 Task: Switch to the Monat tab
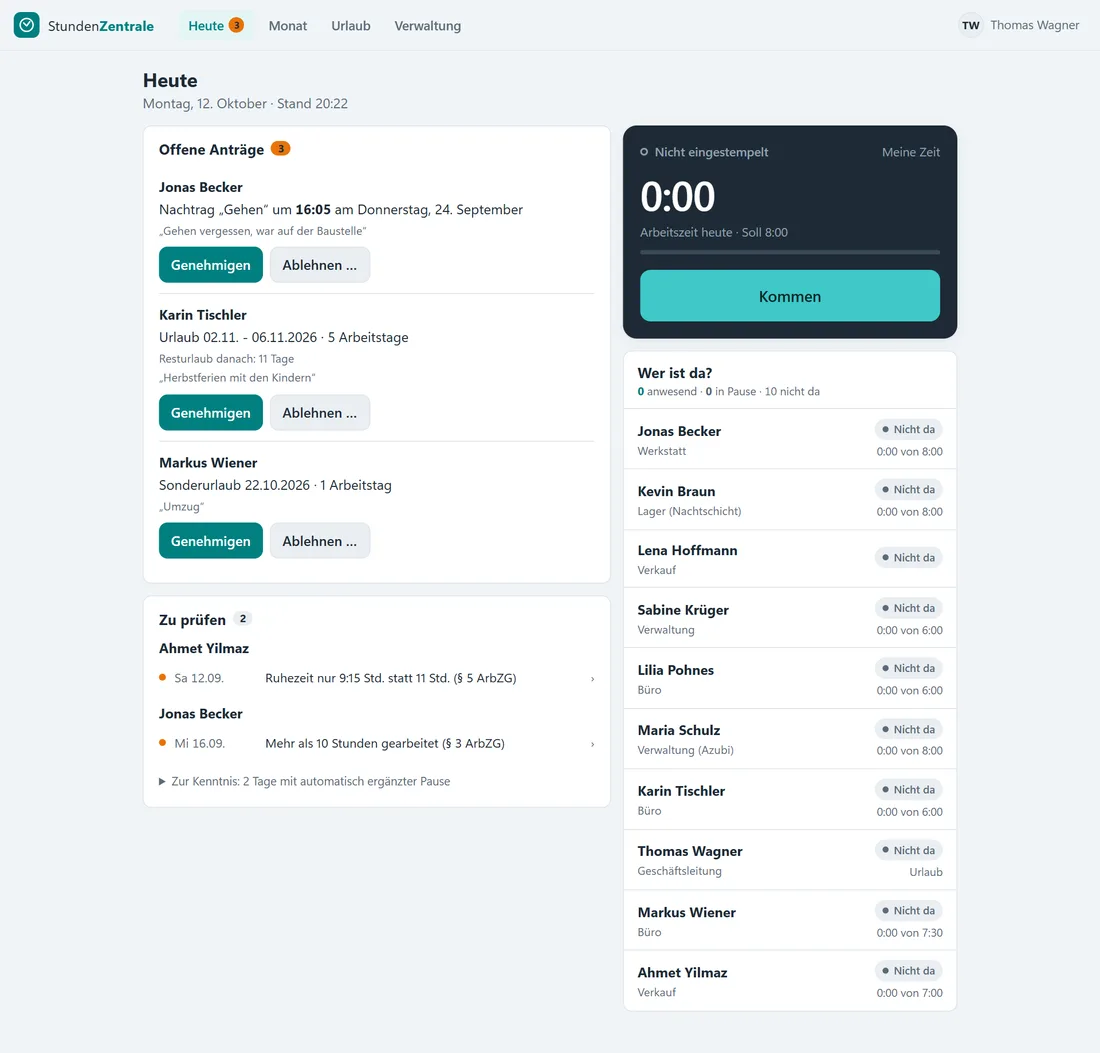tap(288, 26)
